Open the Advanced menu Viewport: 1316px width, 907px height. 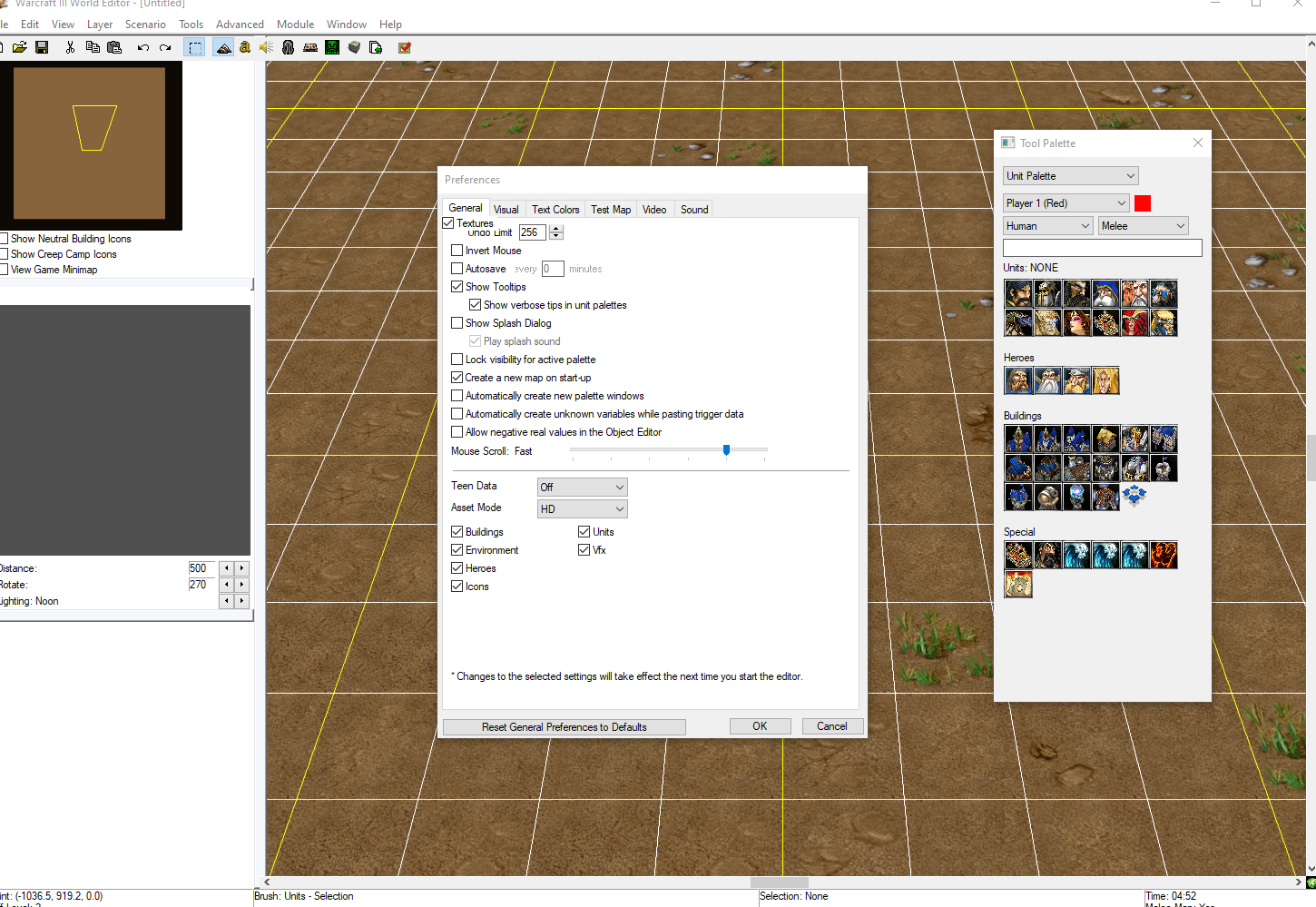pos(240,25)
